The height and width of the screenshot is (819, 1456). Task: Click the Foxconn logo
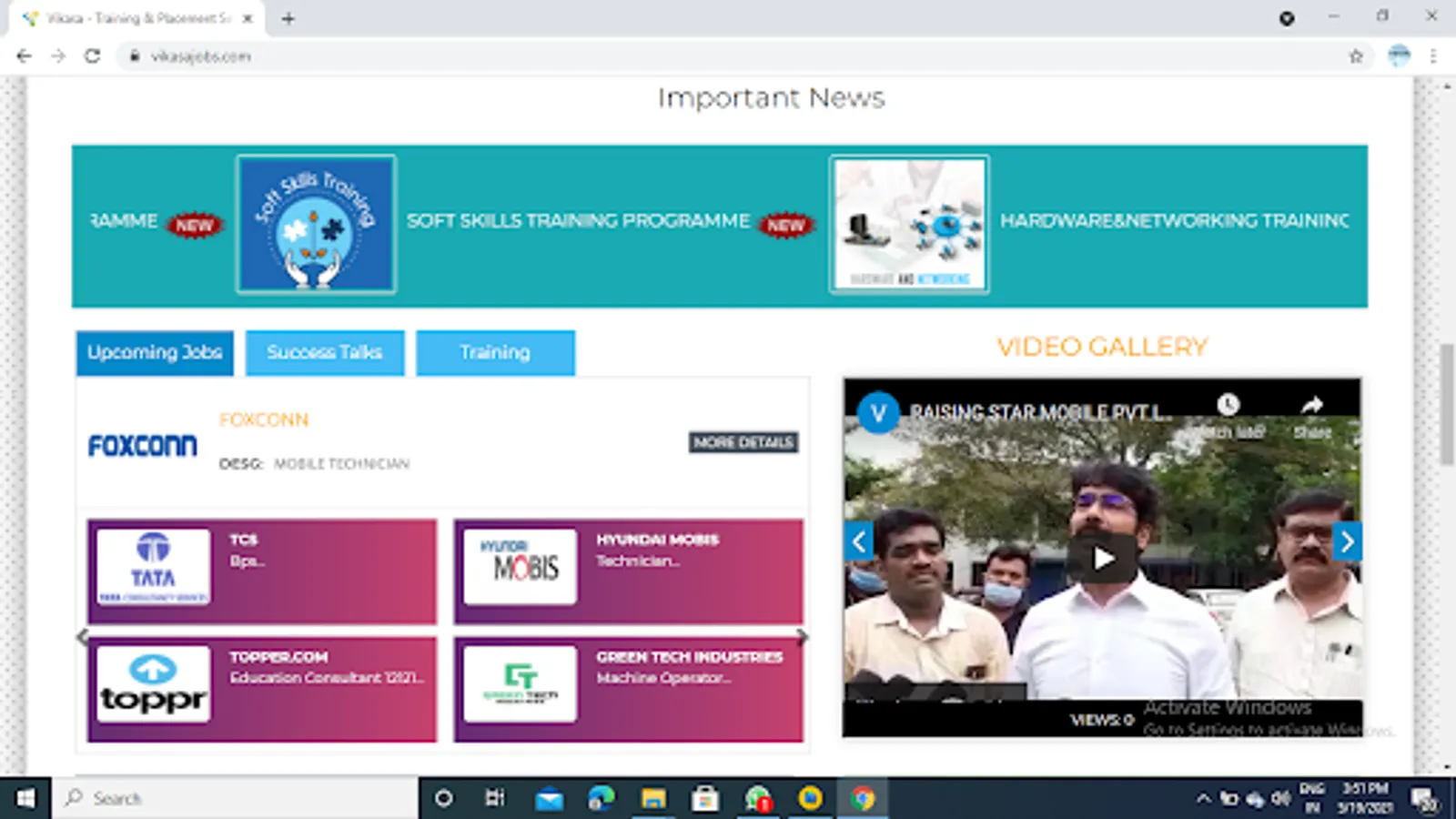click(143, 445)
